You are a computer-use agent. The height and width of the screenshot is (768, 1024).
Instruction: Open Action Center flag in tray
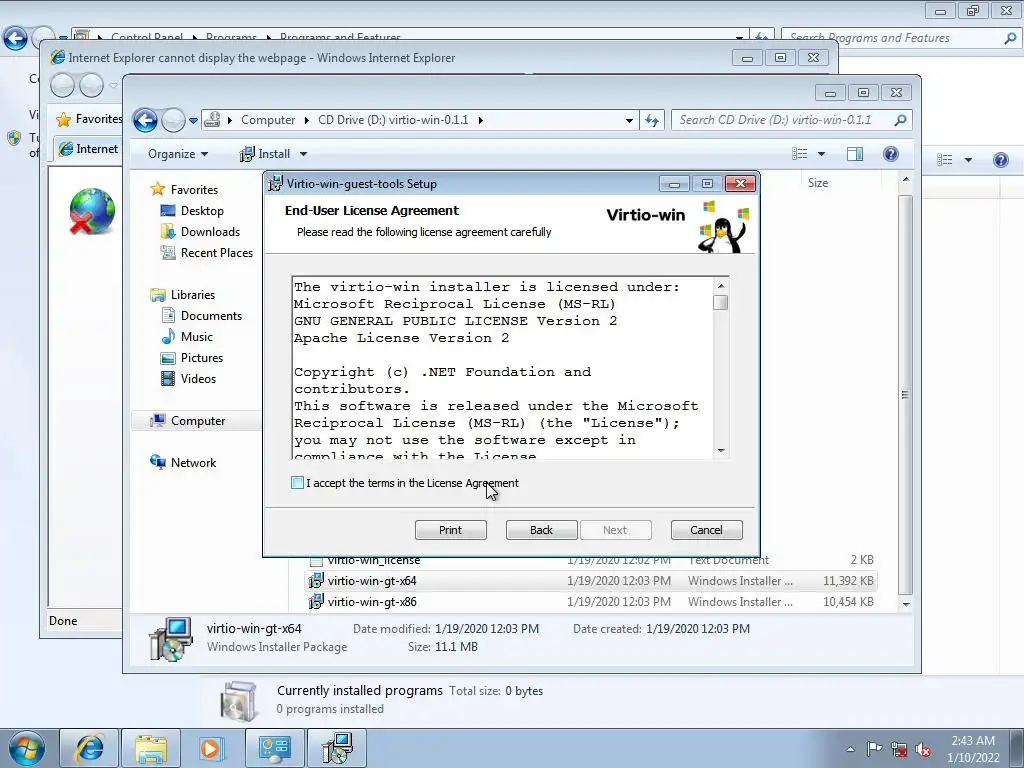click(874, 749)
